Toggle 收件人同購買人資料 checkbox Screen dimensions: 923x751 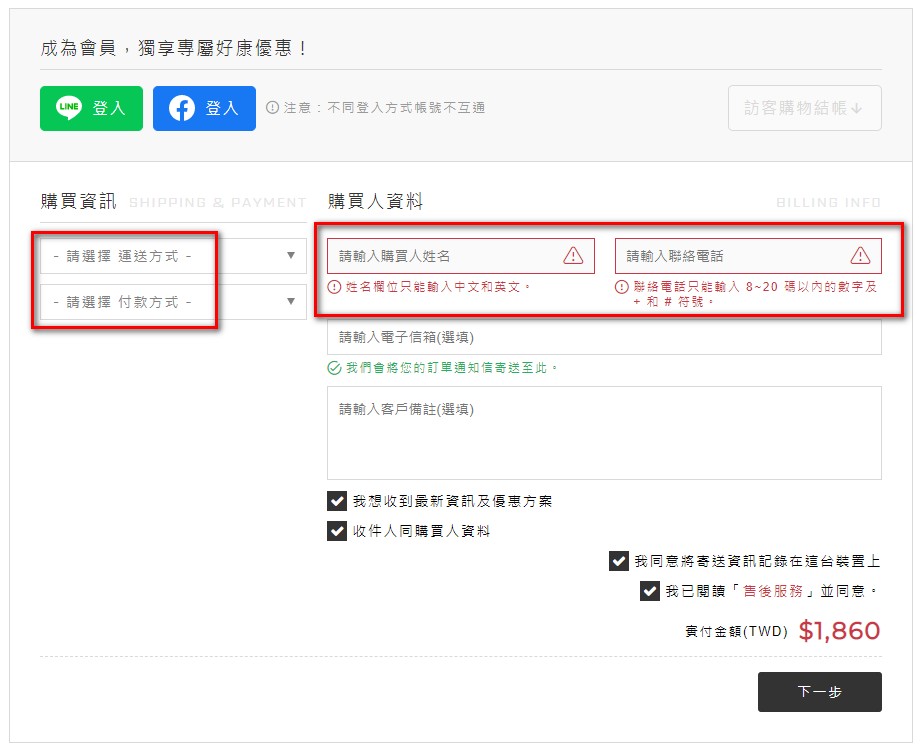(337, 531)
